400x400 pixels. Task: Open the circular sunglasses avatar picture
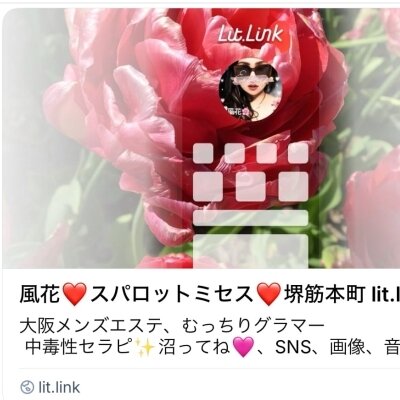(x=251, y=91)
